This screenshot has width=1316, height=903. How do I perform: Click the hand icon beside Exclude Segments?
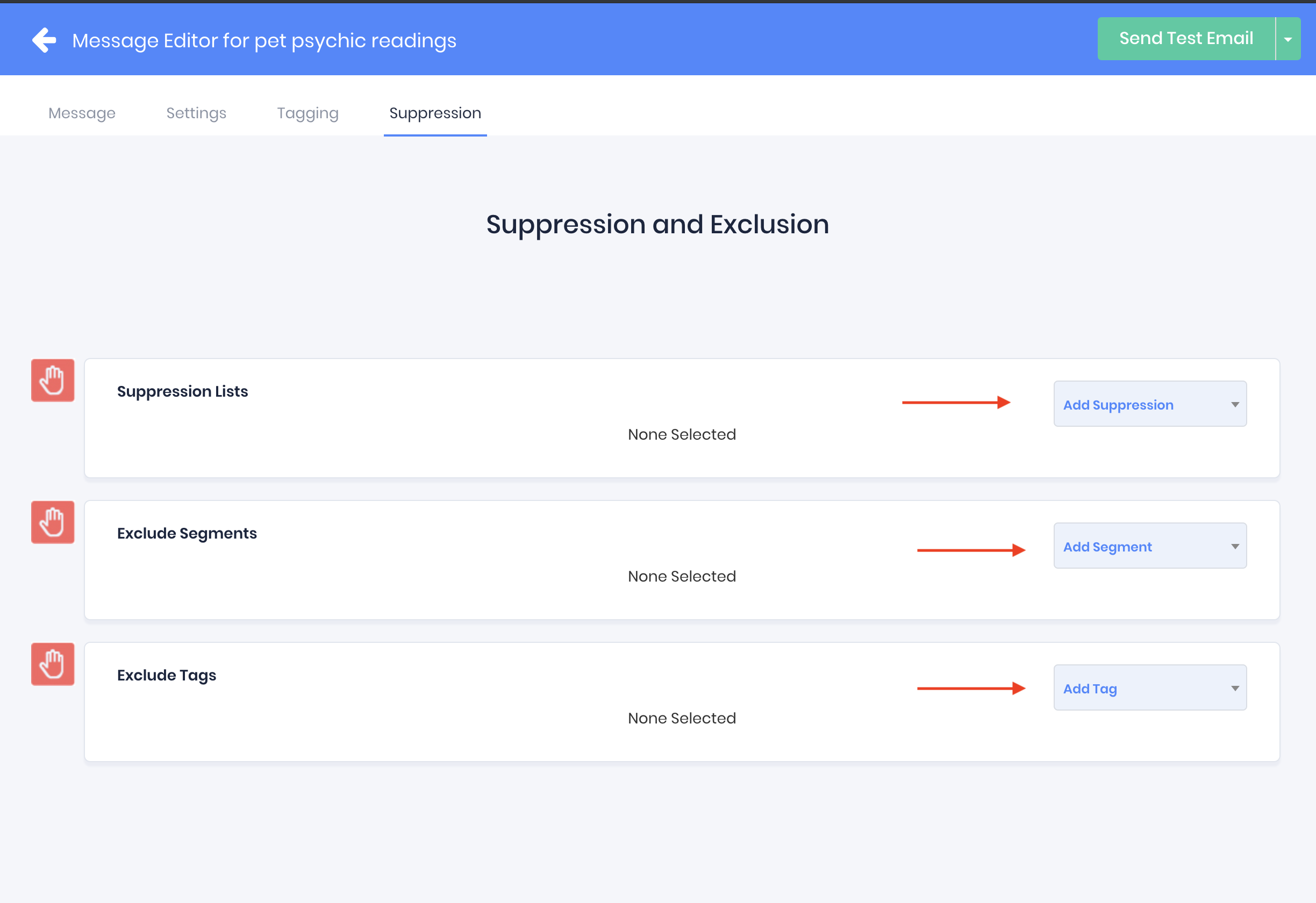coord(53,522)
